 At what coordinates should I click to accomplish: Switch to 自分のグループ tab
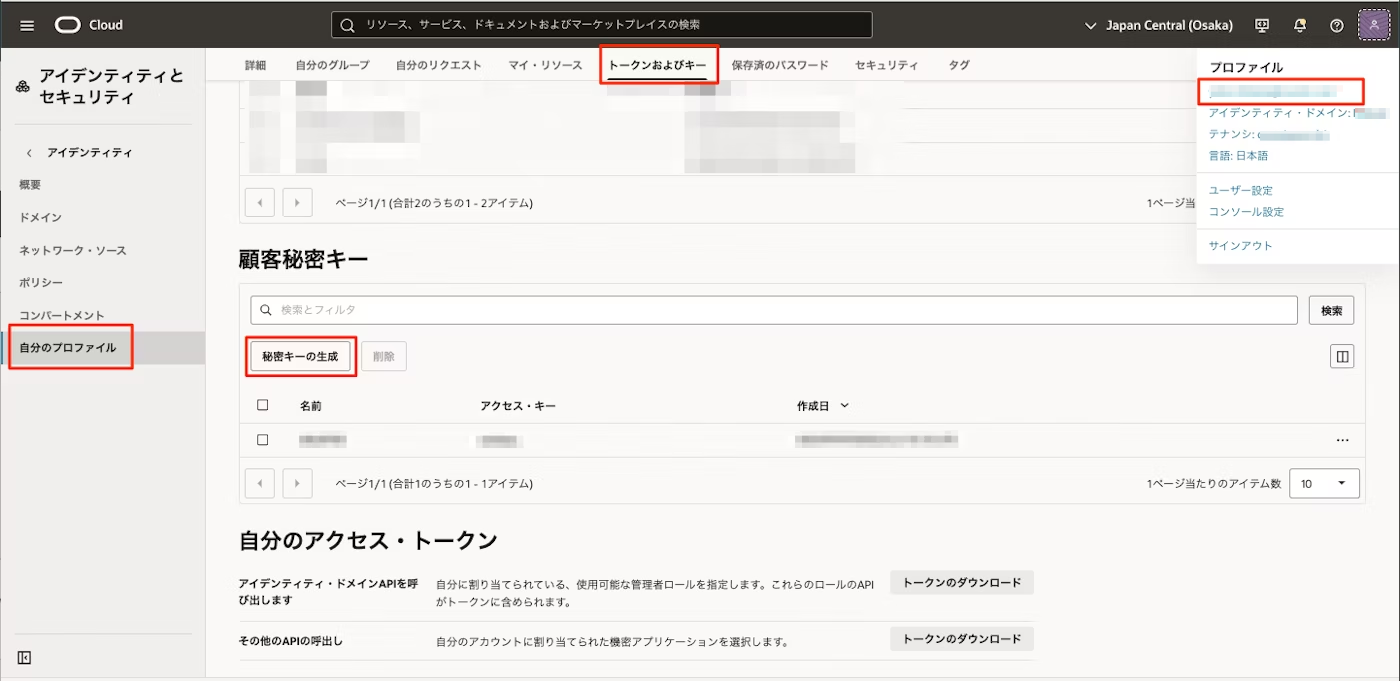[x=332, y=65]
